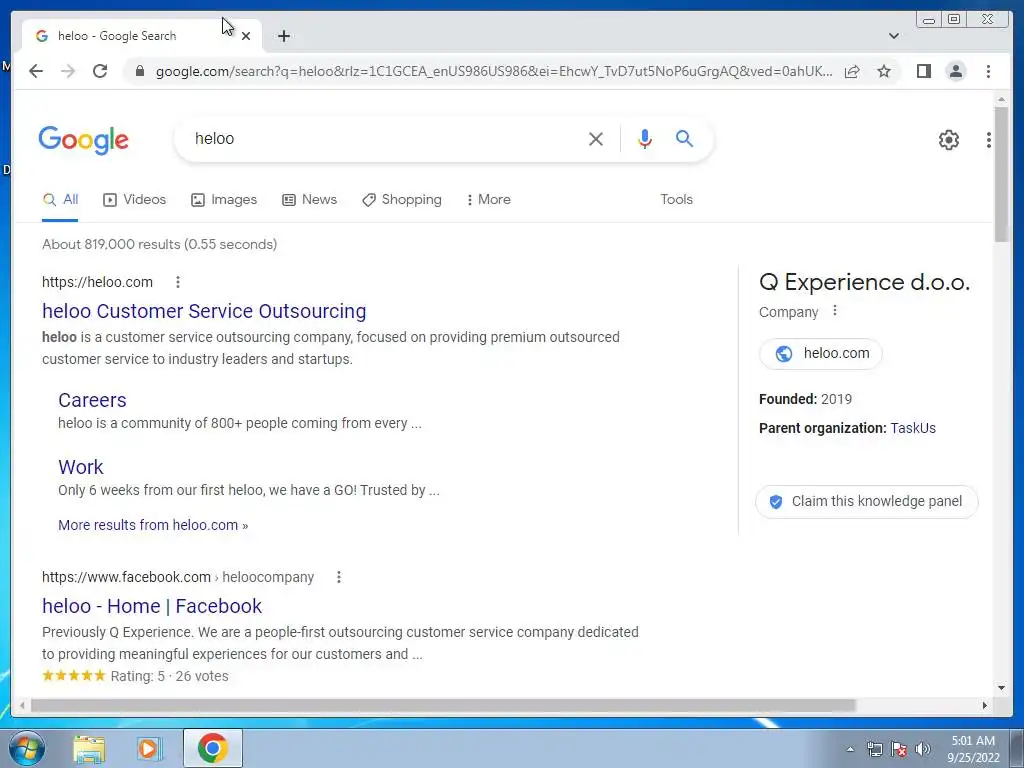The height and width of the screenshot is (768, 1024).
Task: Open the Action Center flag icon
Action: [899, 749]
